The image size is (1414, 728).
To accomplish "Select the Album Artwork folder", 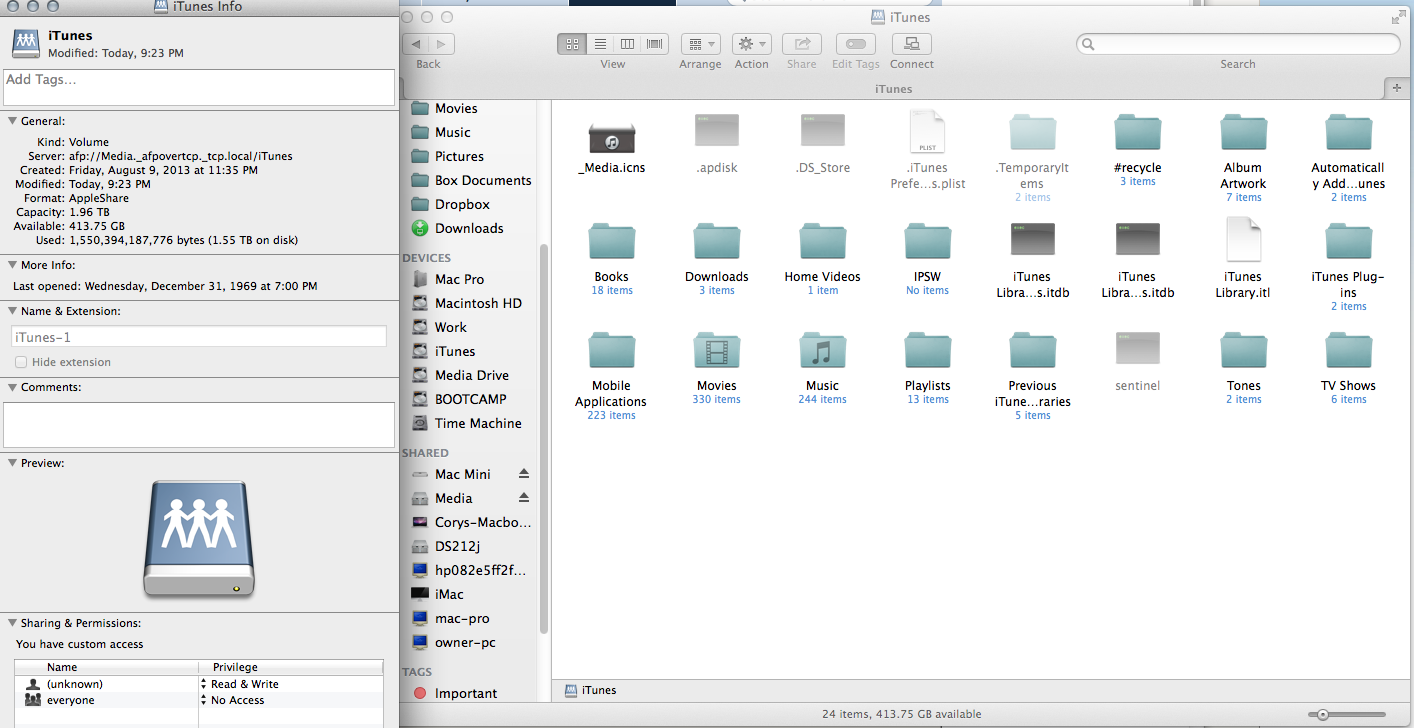I will point(1243,134).
